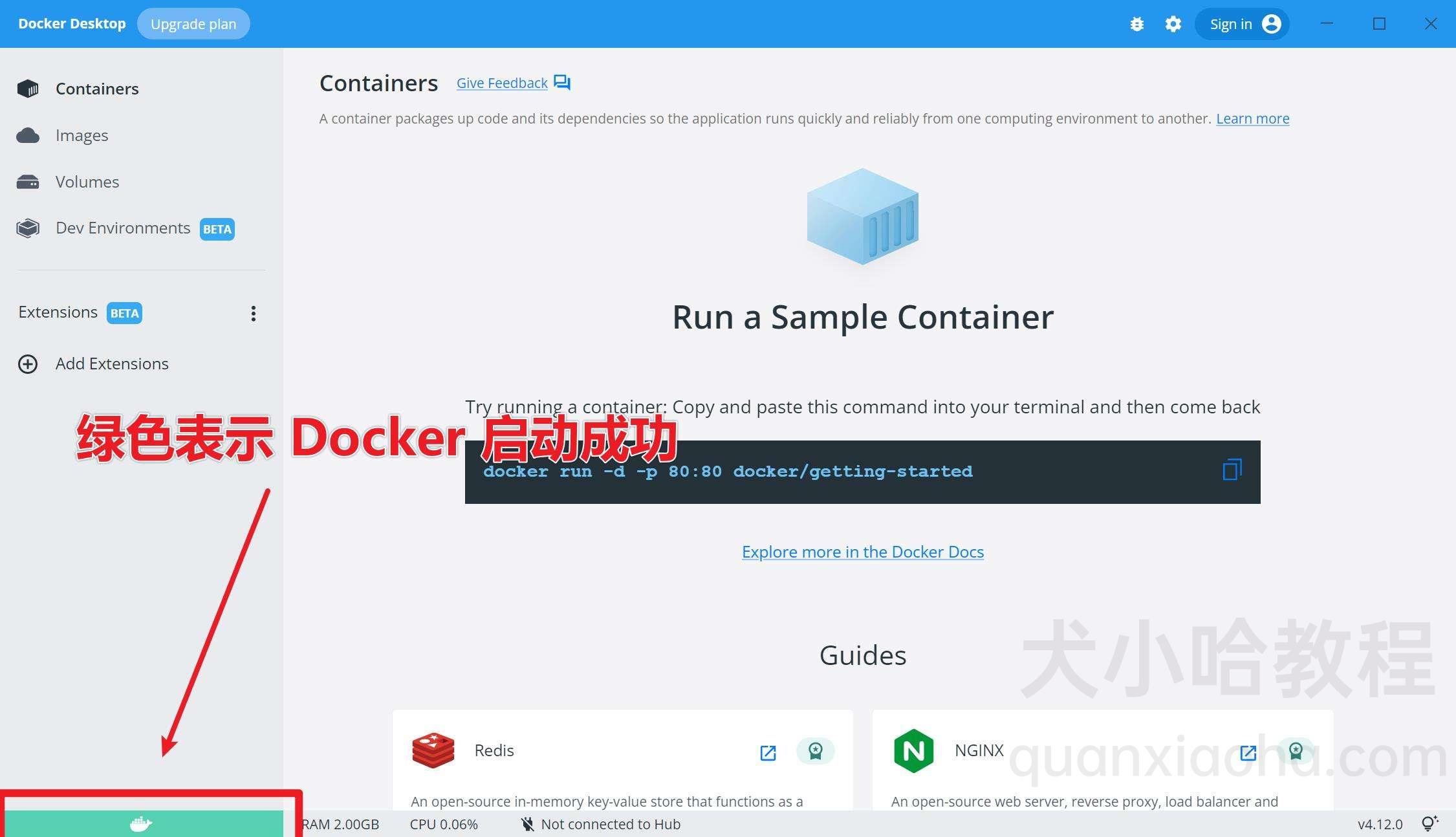Click Explore more in the Docker Docs link
Viewport: 1456px width, 837px height.
pos(862,551)
